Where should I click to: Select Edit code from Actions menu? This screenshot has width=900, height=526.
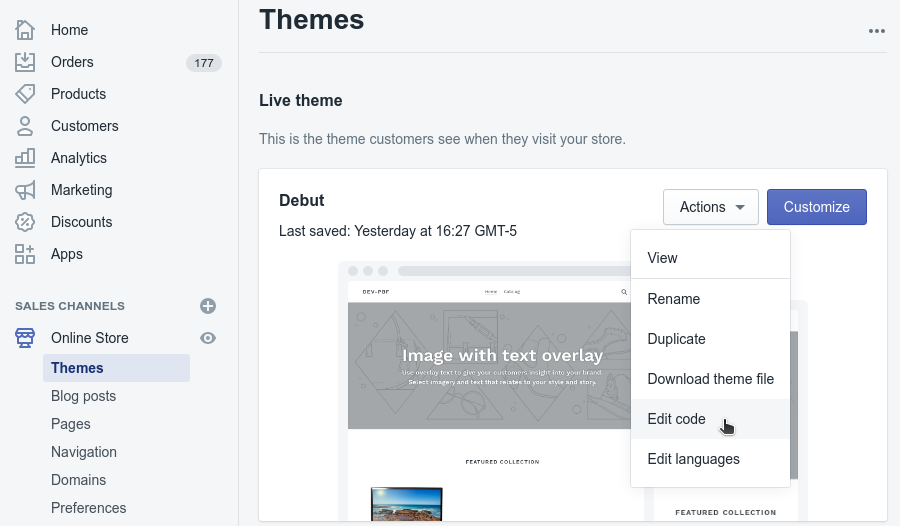point(677,419)
